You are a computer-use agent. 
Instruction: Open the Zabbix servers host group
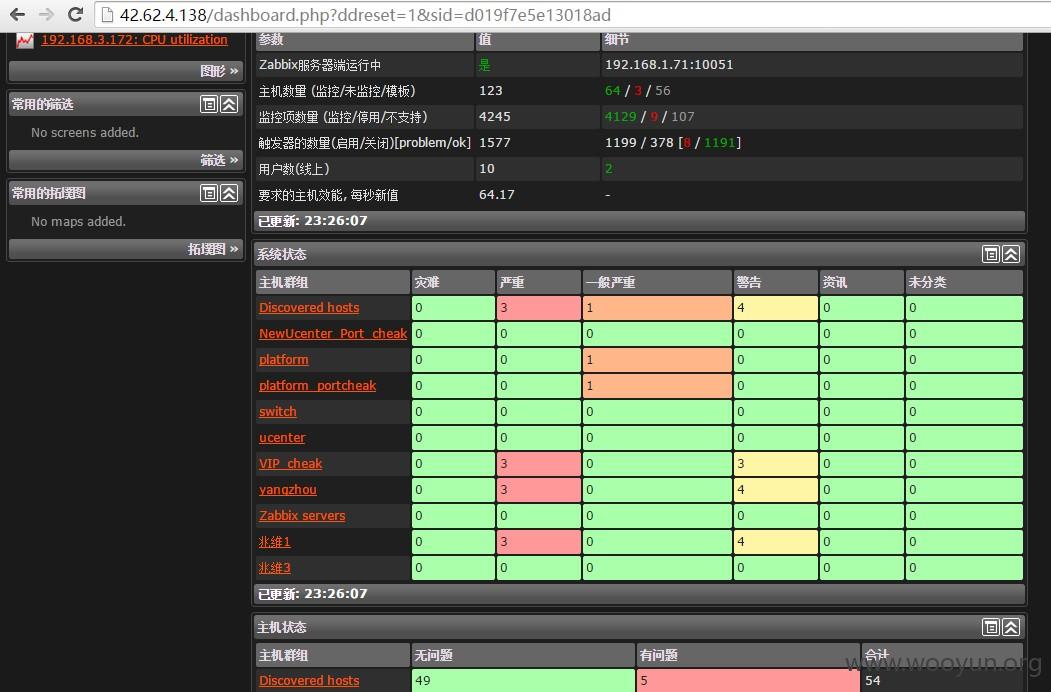click(x=302, y=516)
